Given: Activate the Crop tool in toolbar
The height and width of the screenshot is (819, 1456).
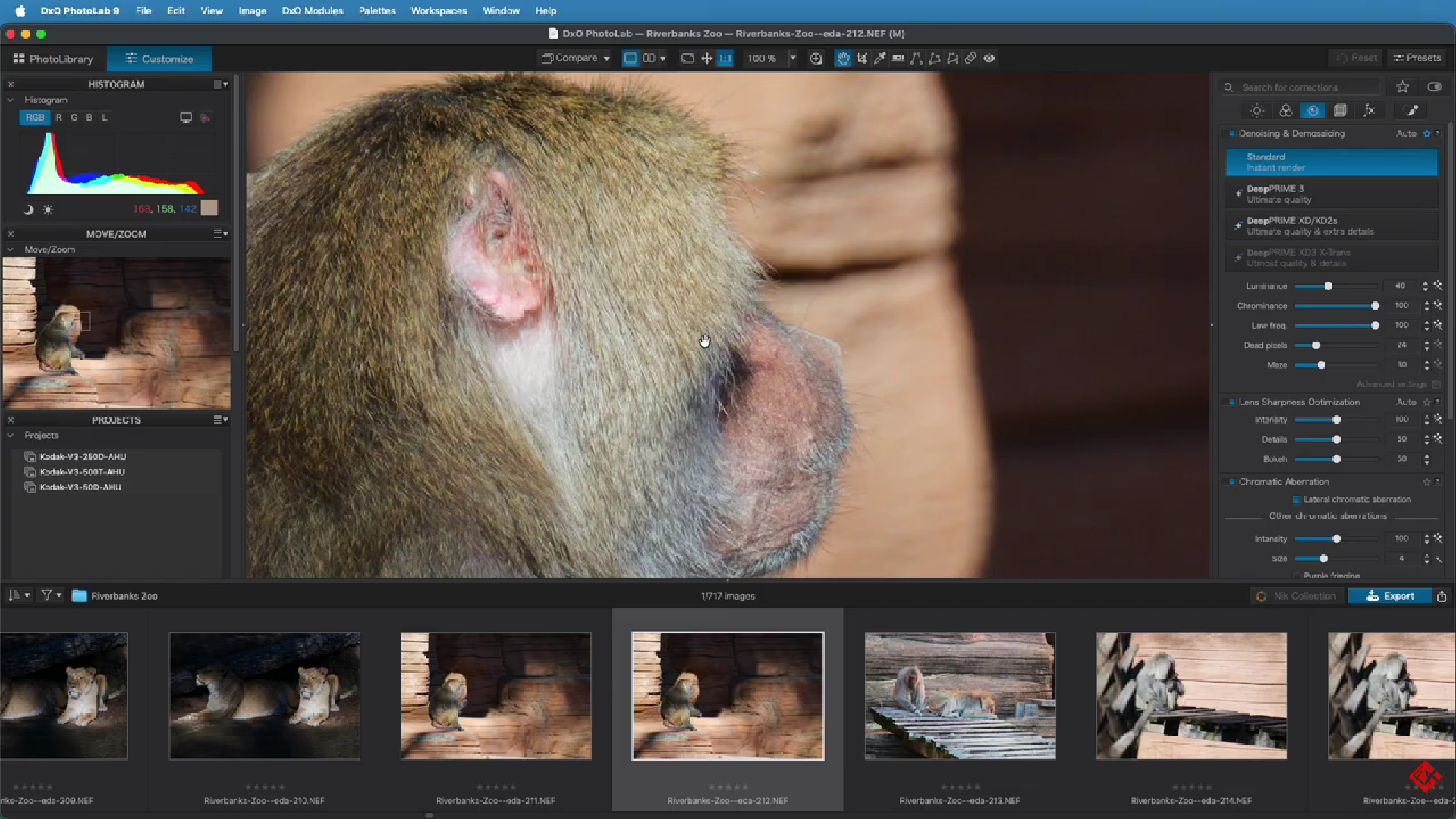Looking at the screenshot, I should click(862, 58).
